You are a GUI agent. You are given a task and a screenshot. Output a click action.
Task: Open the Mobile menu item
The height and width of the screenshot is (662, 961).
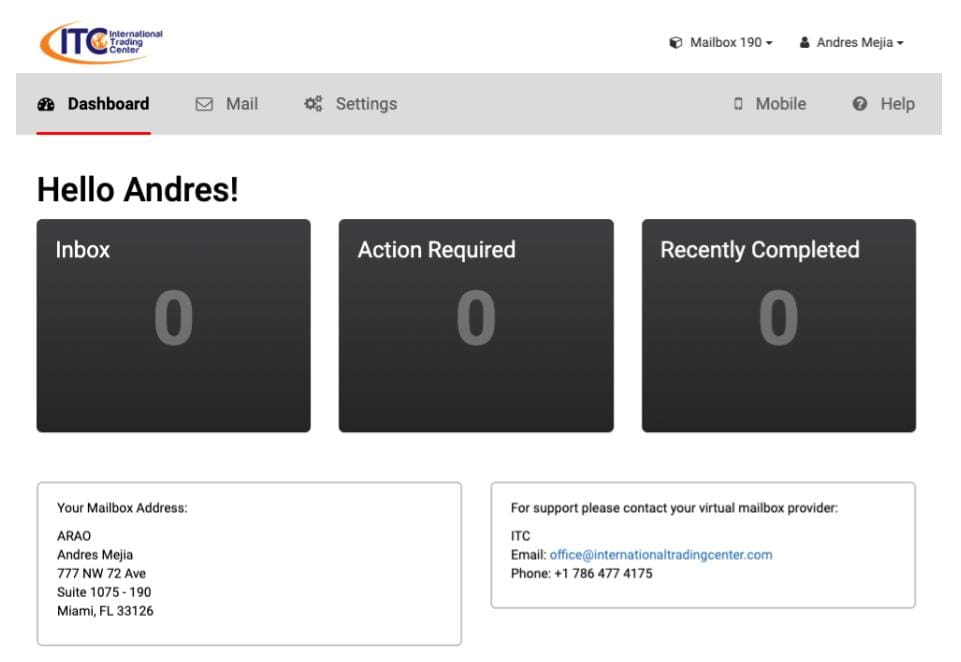770,104
